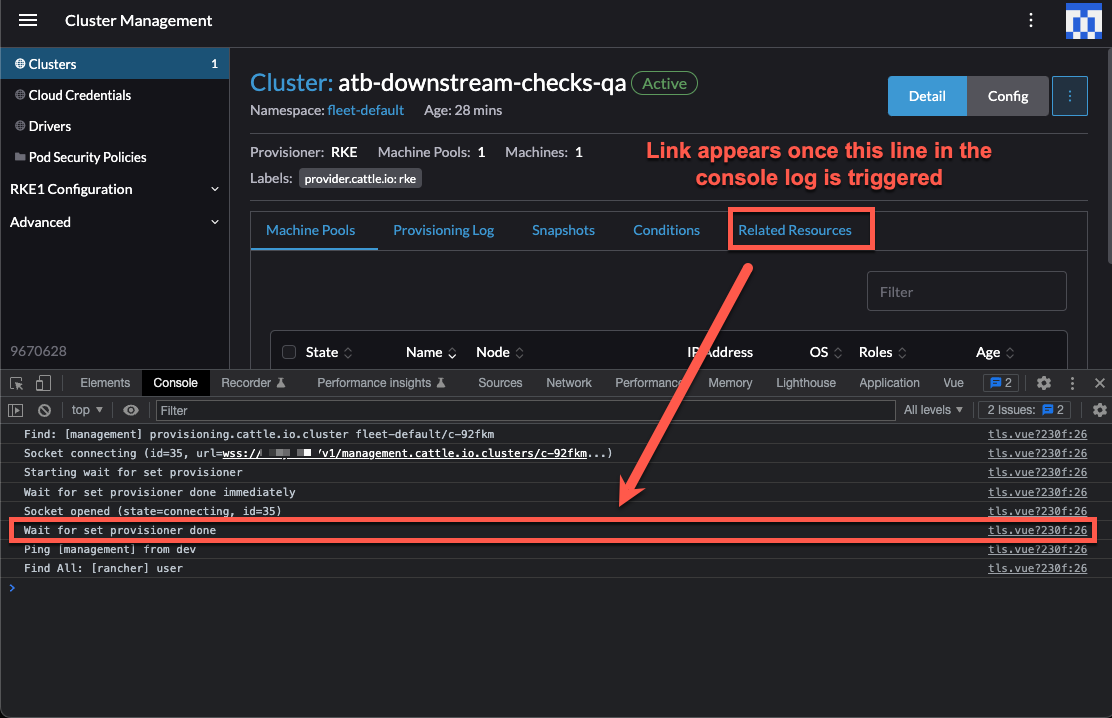Open DevTools settings gear
This screenshot has height=718, width=1112.
click(x=1043, y=382)
